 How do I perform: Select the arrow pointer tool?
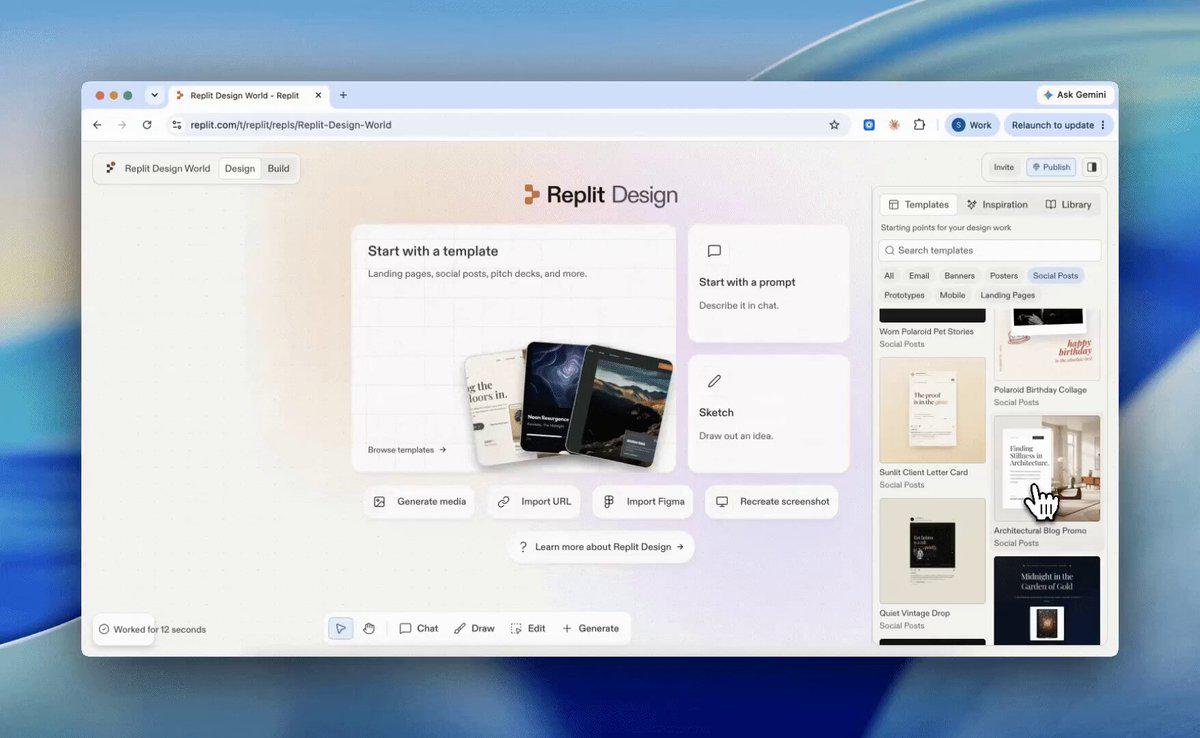click(341, 628)
